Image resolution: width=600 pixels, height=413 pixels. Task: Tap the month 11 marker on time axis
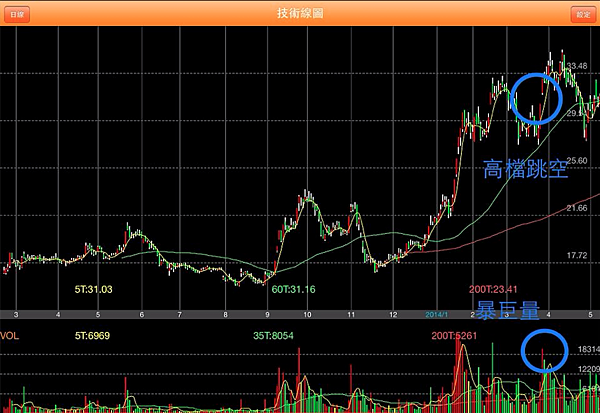pos(351,315)
